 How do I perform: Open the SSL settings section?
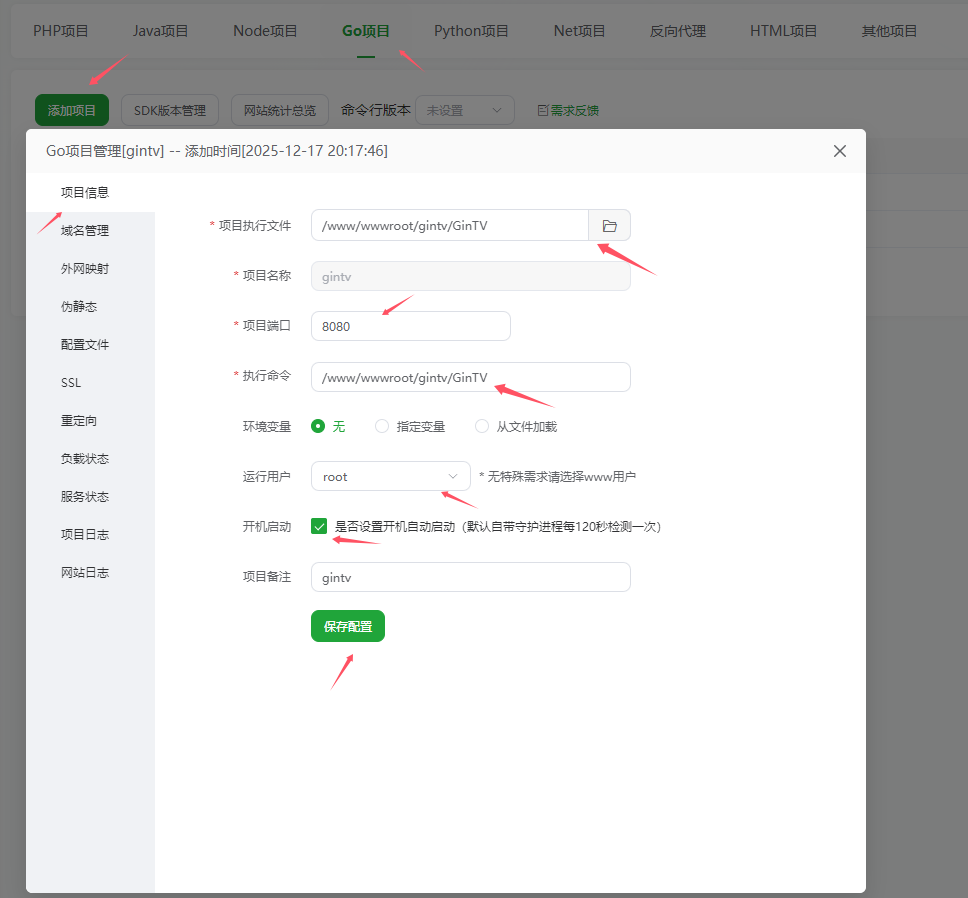point(71,383)
